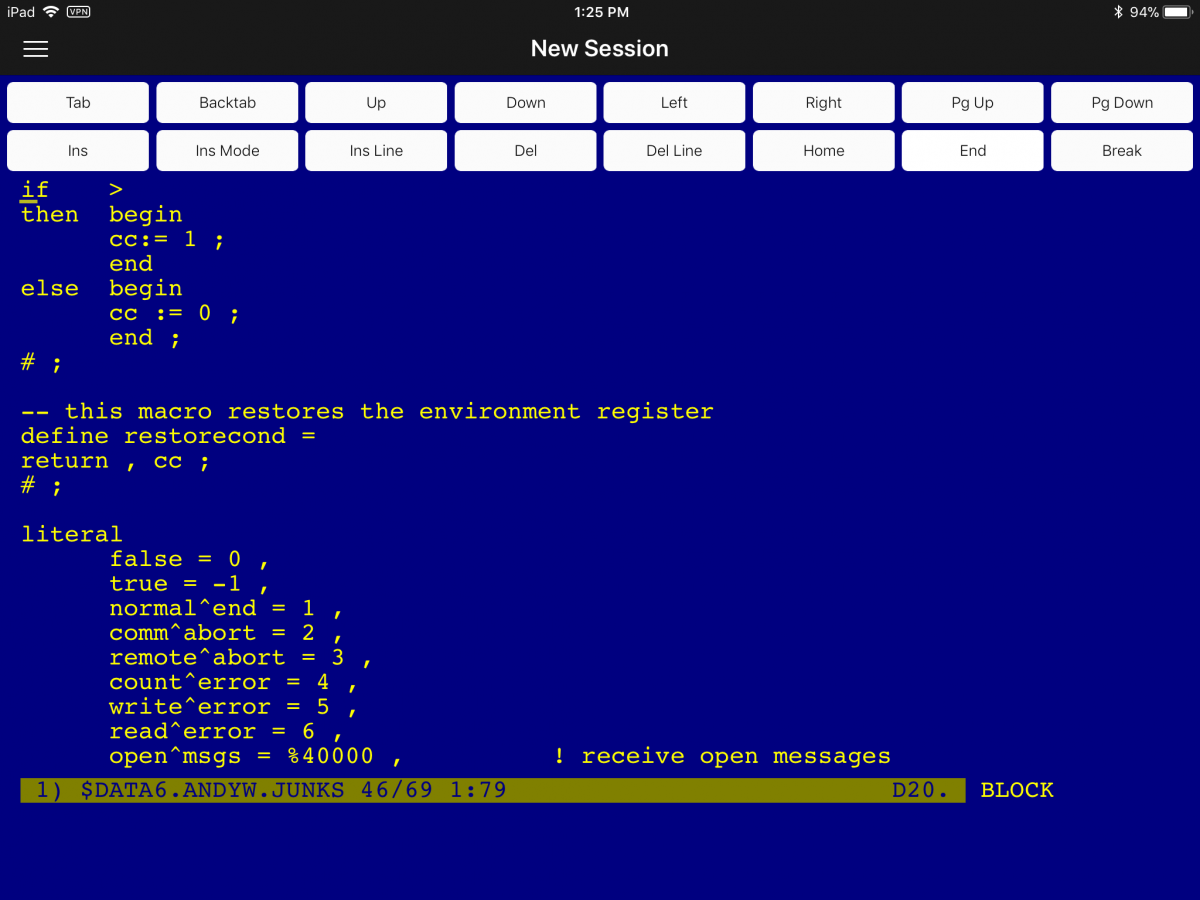
Task: Toggle Ins Mode
Action: (x=227, y=150)
